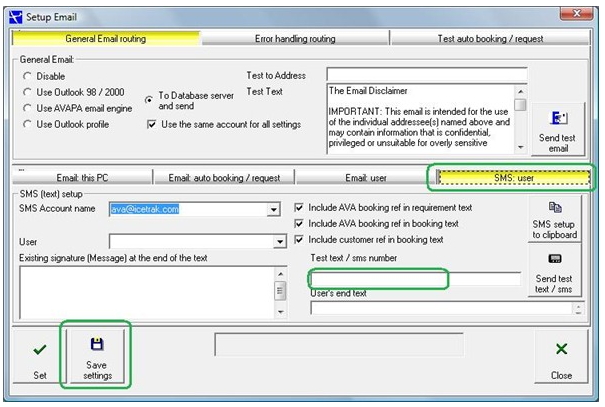Toggle Include AVA booking ref in requirement text

(x=300, y=207)
